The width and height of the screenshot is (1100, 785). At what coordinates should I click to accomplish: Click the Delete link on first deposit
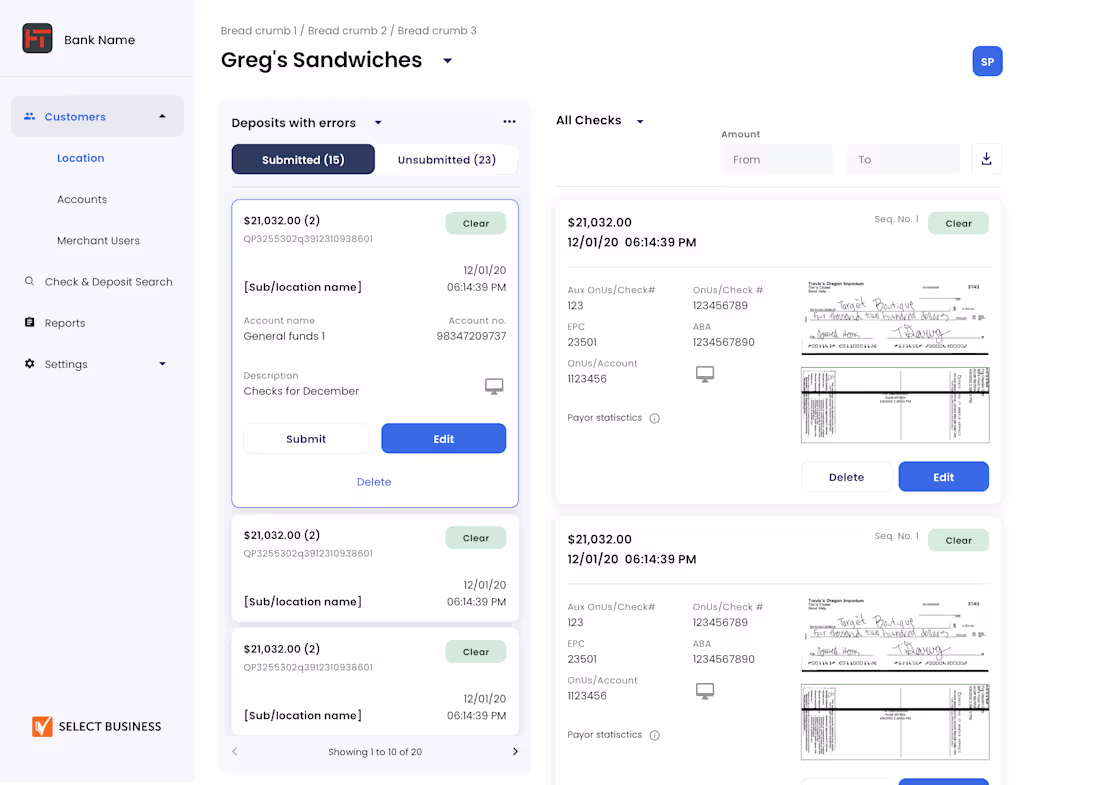coord(374,482)
